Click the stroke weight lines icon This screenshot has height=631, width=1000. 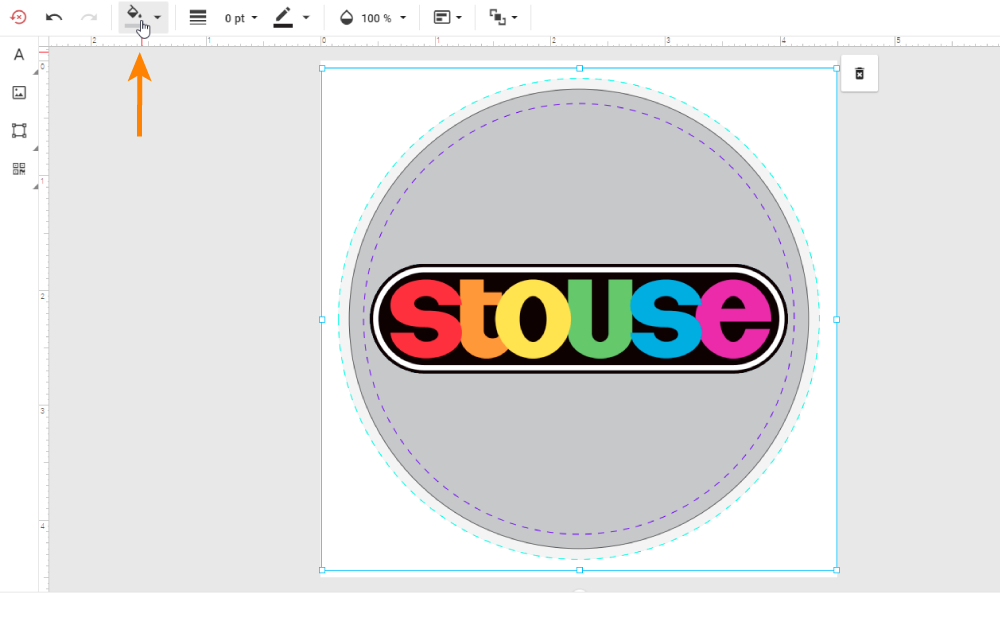198,17
